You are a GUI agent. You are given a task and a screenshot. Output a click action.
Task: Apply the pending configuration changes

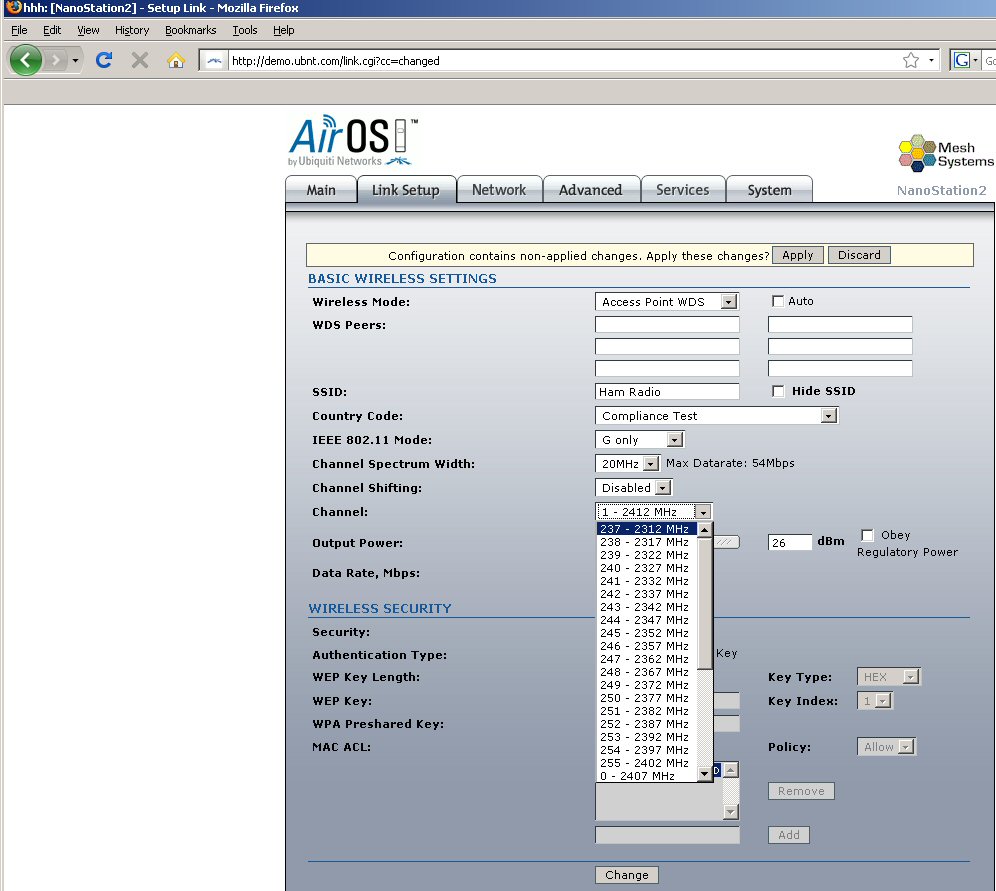pyautogui.click(x=798, y=255)
